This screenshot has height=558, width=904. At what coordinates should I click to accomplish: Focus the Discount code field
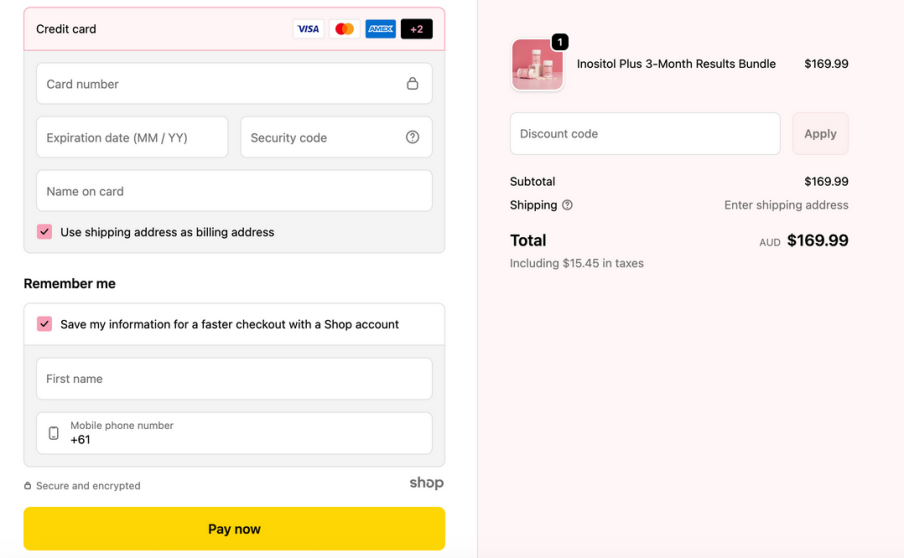pyautogui.click(x=645, y=134)
